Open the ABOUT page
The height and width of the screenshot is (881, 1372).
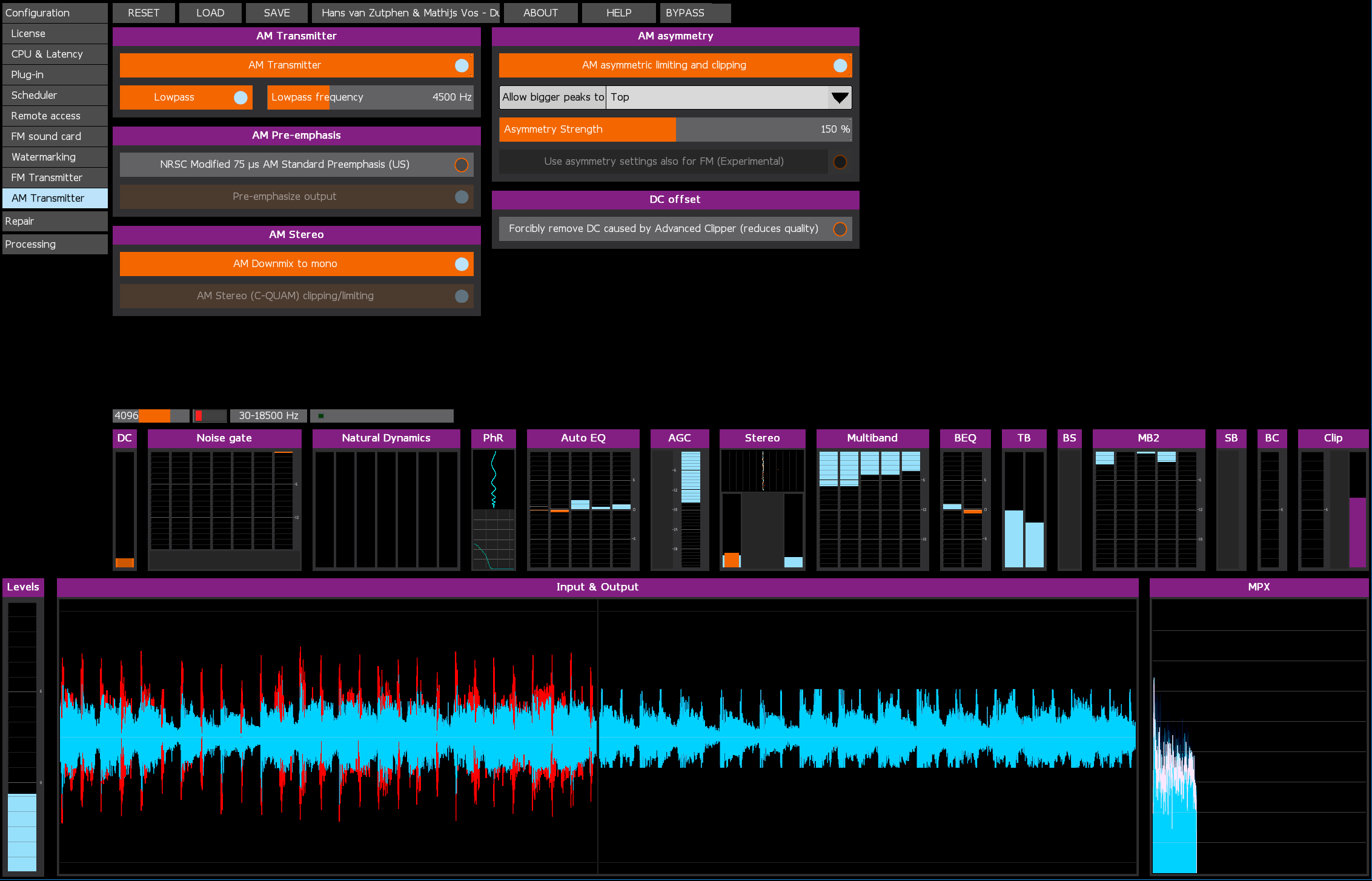540,13
